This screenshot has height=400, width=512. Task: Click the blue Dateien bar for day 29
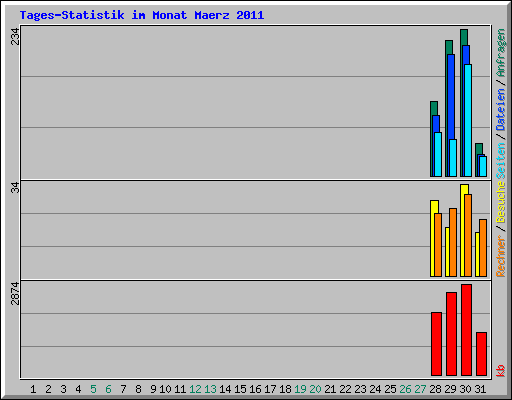click(x=451, y=97)
